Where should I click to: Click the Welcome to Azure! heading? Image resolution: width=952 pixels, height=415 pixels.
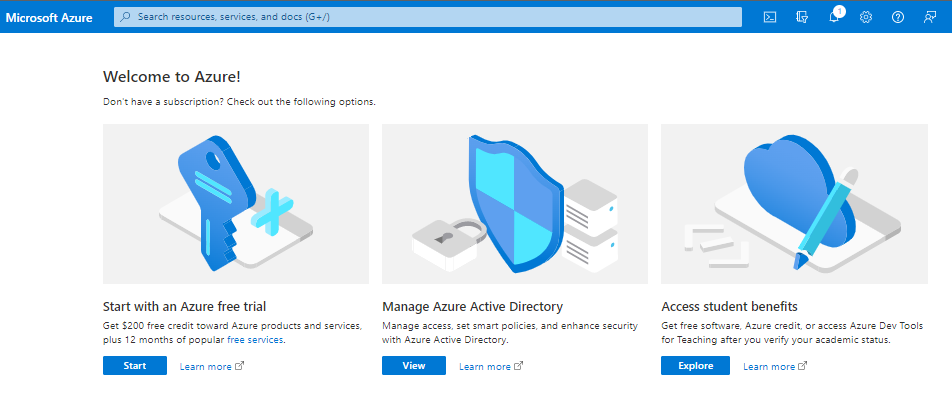172,76
